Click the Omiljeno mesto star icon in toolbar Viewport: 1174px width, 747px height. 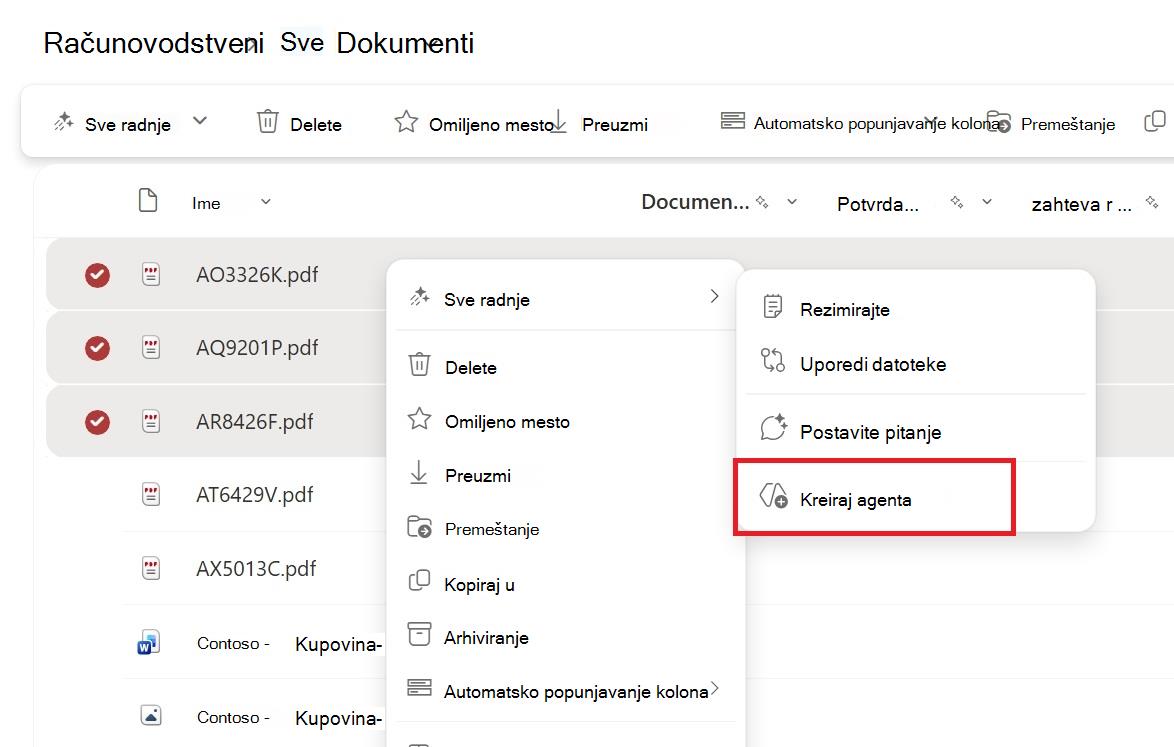tap(406, 121)
